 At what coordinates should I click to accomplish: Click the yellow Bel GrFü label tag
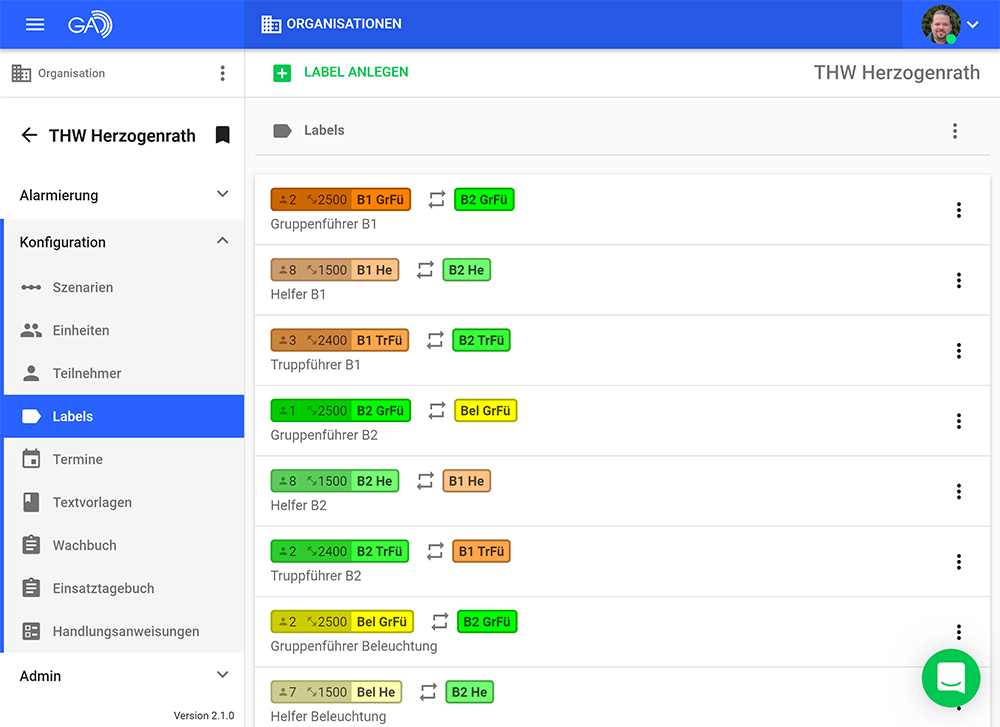(485, 410)
